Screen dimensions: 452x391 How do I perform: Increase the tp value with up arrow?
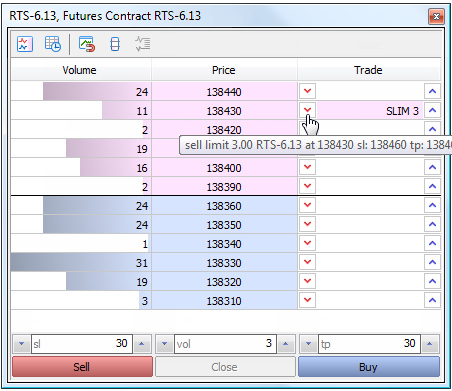coord(430,343)
